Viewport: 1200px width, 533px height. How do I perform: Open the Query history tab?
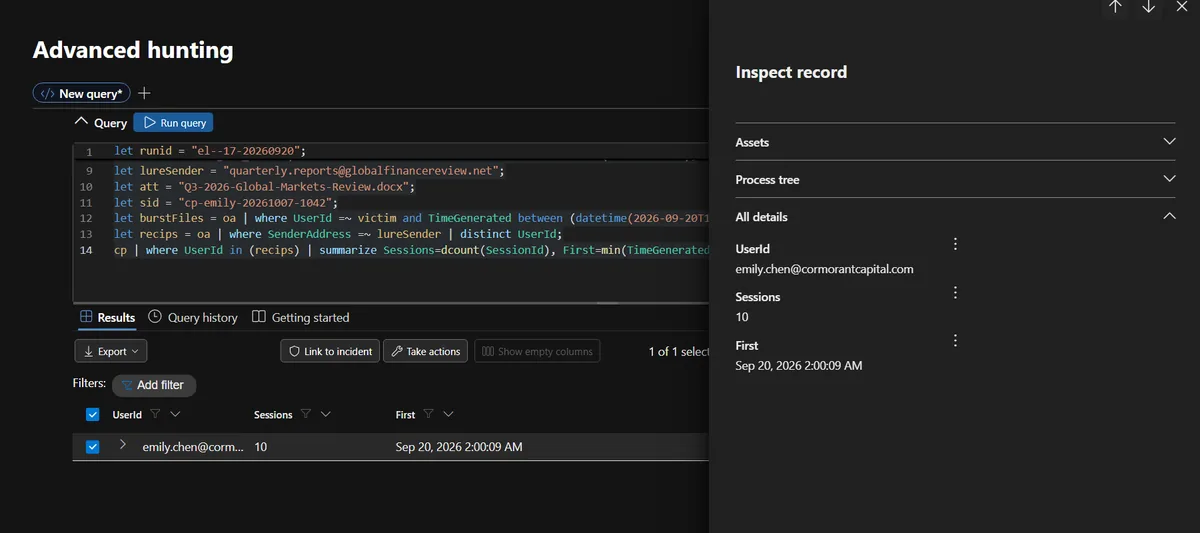(193, 317)
